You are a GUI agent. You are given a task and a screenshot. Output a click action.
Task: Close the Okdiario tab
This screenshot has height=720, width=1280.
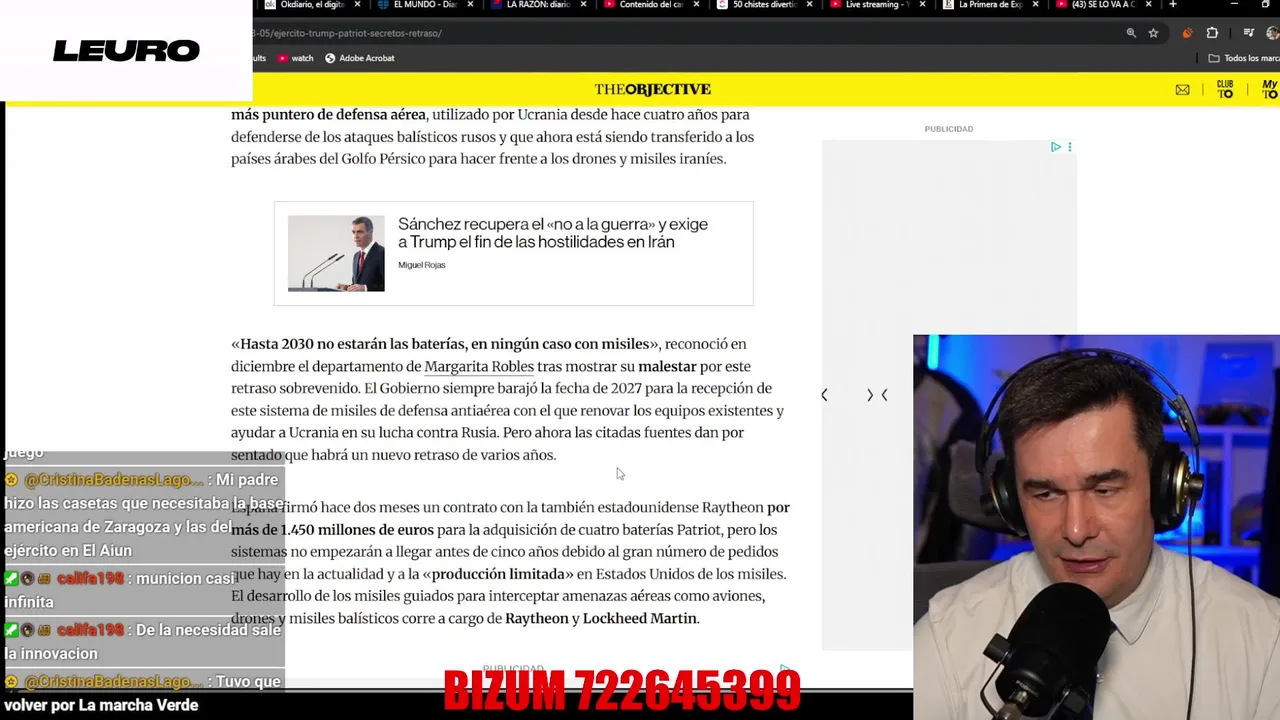point(357,5)
